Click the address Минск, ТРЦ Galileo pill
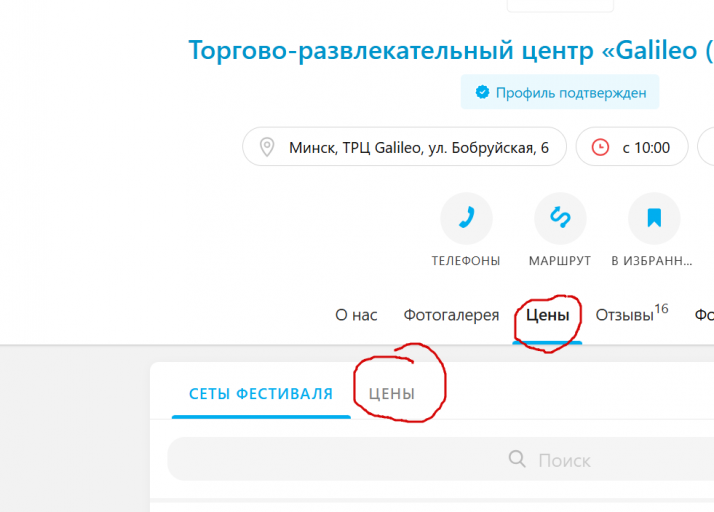Screen dimensions: 714x512 (404, 147)
